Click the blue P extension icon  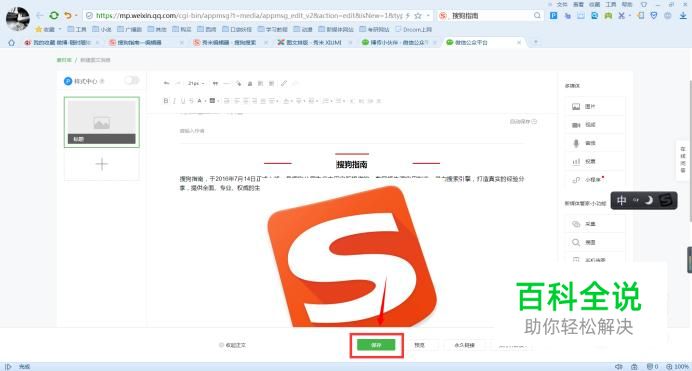point(553,15)
